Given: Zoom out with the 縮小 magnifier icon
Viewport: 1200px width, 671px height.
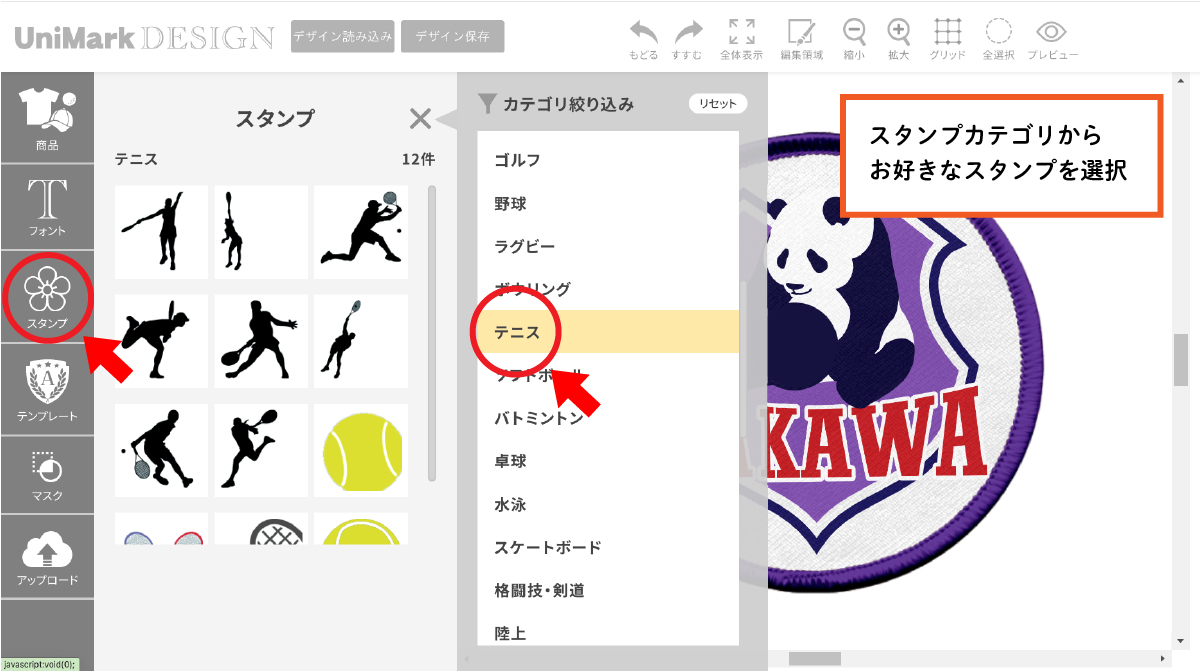Looking at the screenshot, I should [x=854, y=32].
